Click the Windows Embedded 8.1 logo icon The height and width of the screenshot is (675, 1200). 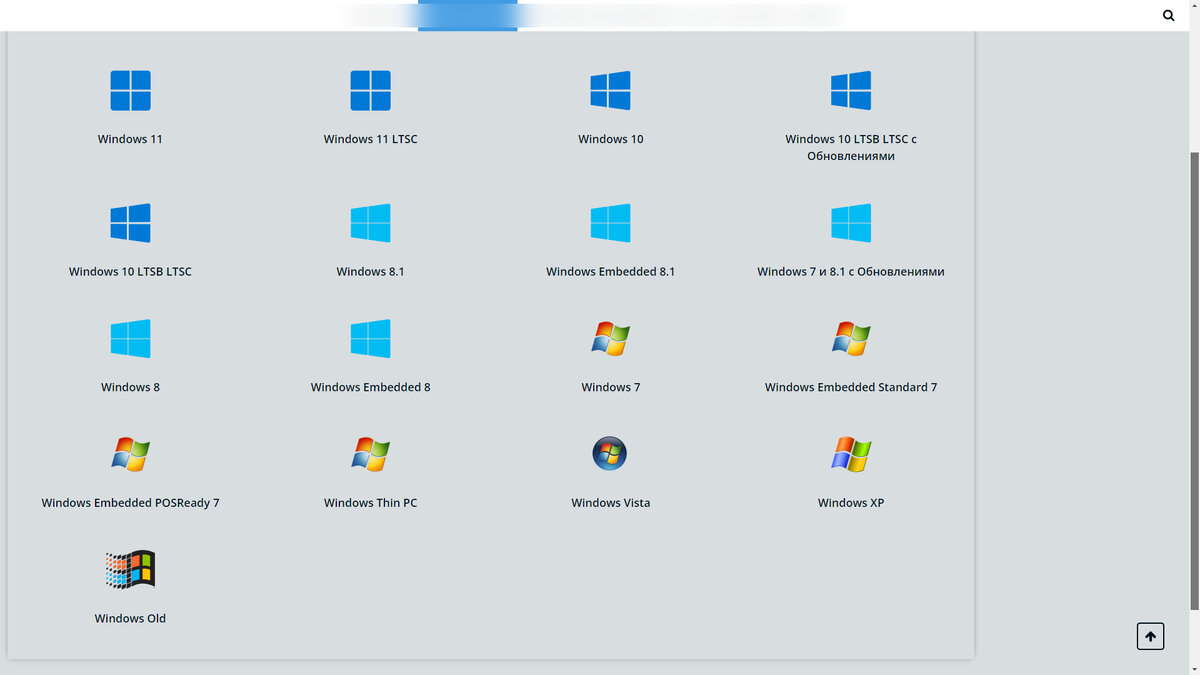coord(610,223)
